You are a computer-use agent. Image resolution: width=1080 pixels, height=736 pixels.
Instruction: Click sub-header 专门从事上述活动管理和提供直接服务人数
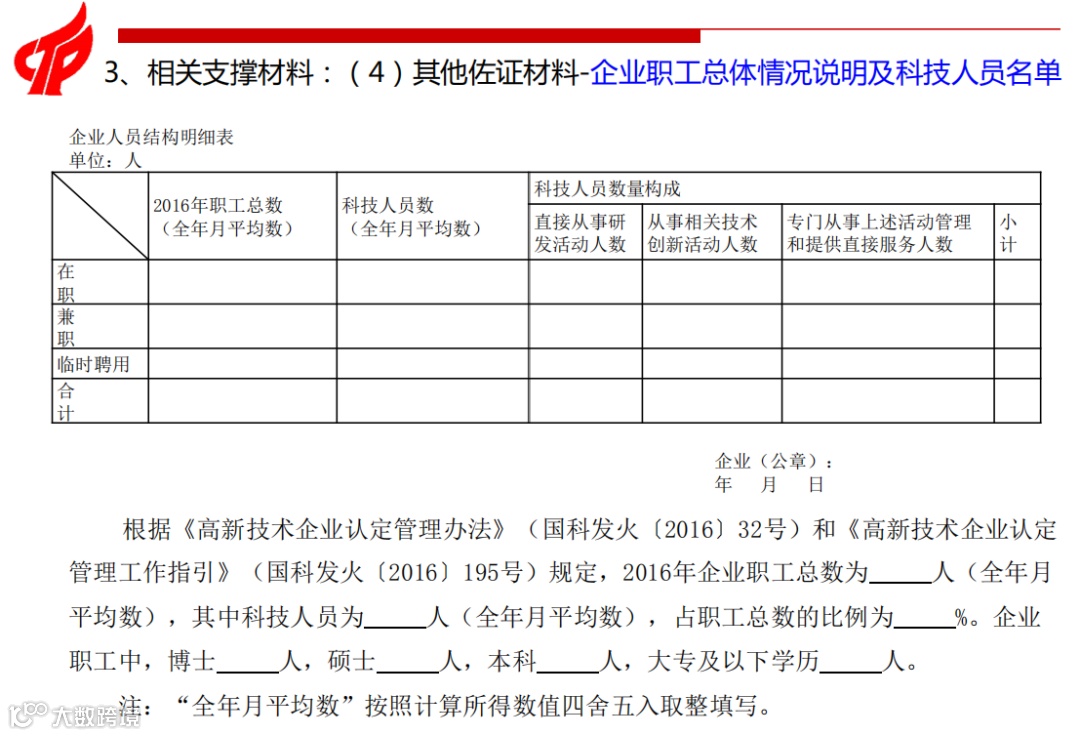(879, 233)
